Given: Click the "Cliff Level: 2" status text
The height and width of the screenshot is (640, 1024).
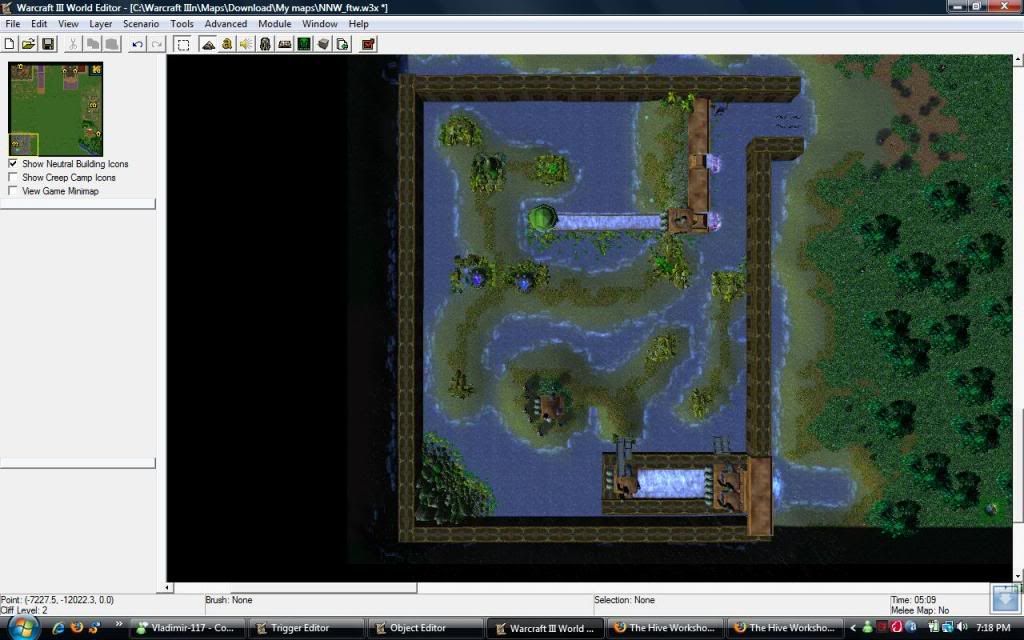Looking at the screenshot, I should pos(24,610).
